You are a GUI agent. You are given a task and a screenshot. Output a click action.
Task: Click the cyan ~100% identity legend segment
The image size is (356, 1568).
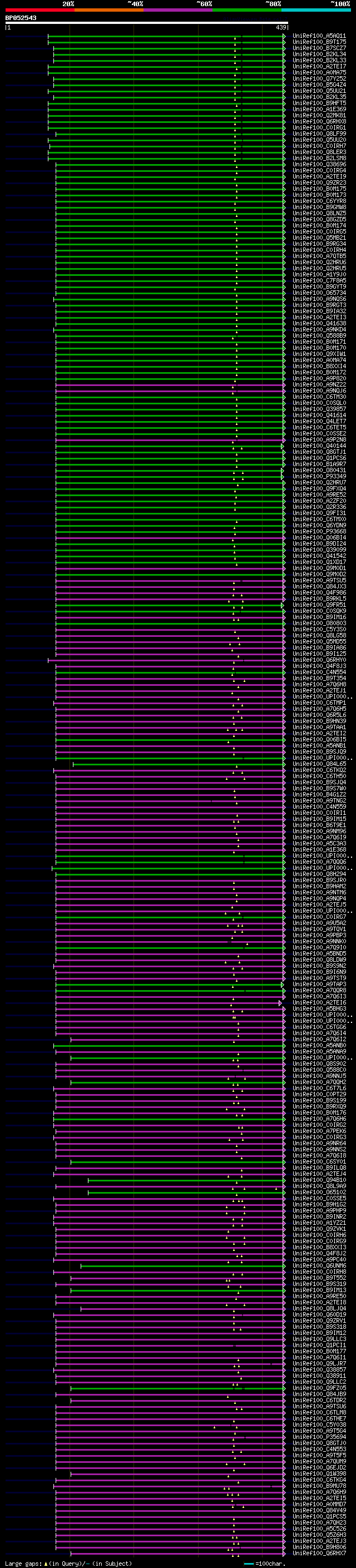[x=316, y=10]
